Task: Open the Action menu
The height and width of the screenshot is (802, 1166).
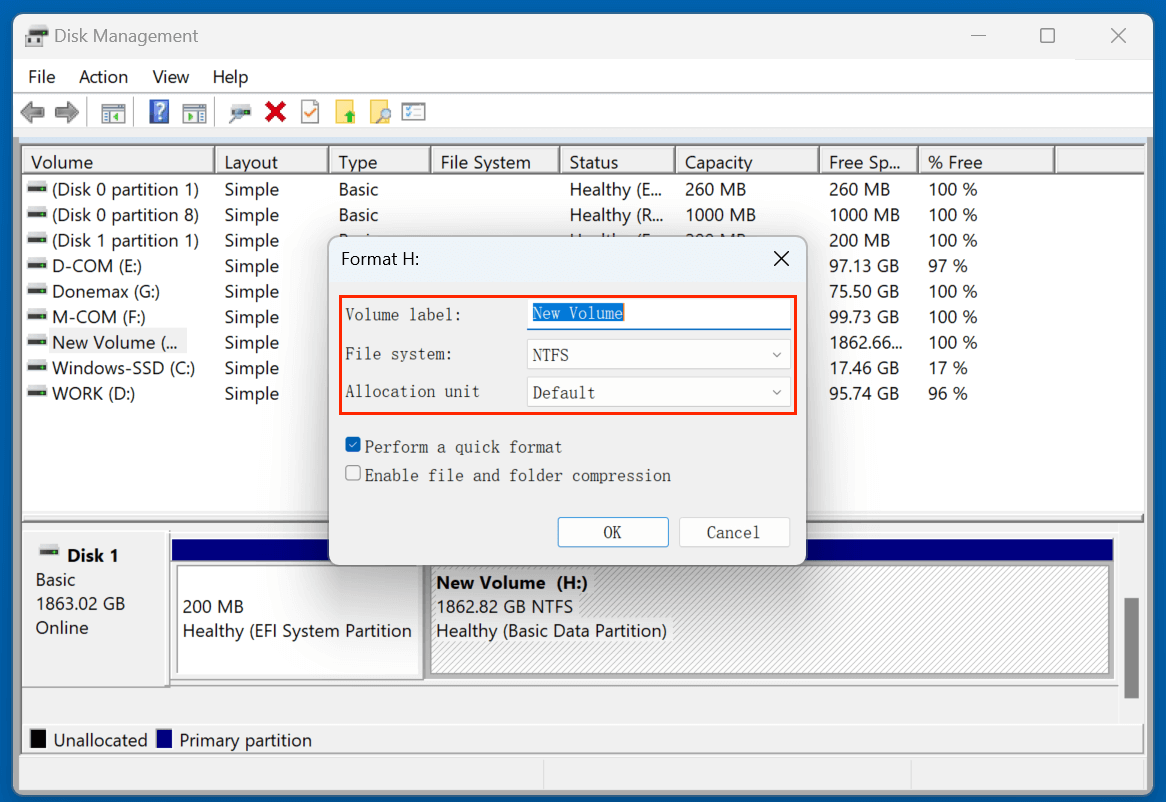Action: tap(103, 77)
